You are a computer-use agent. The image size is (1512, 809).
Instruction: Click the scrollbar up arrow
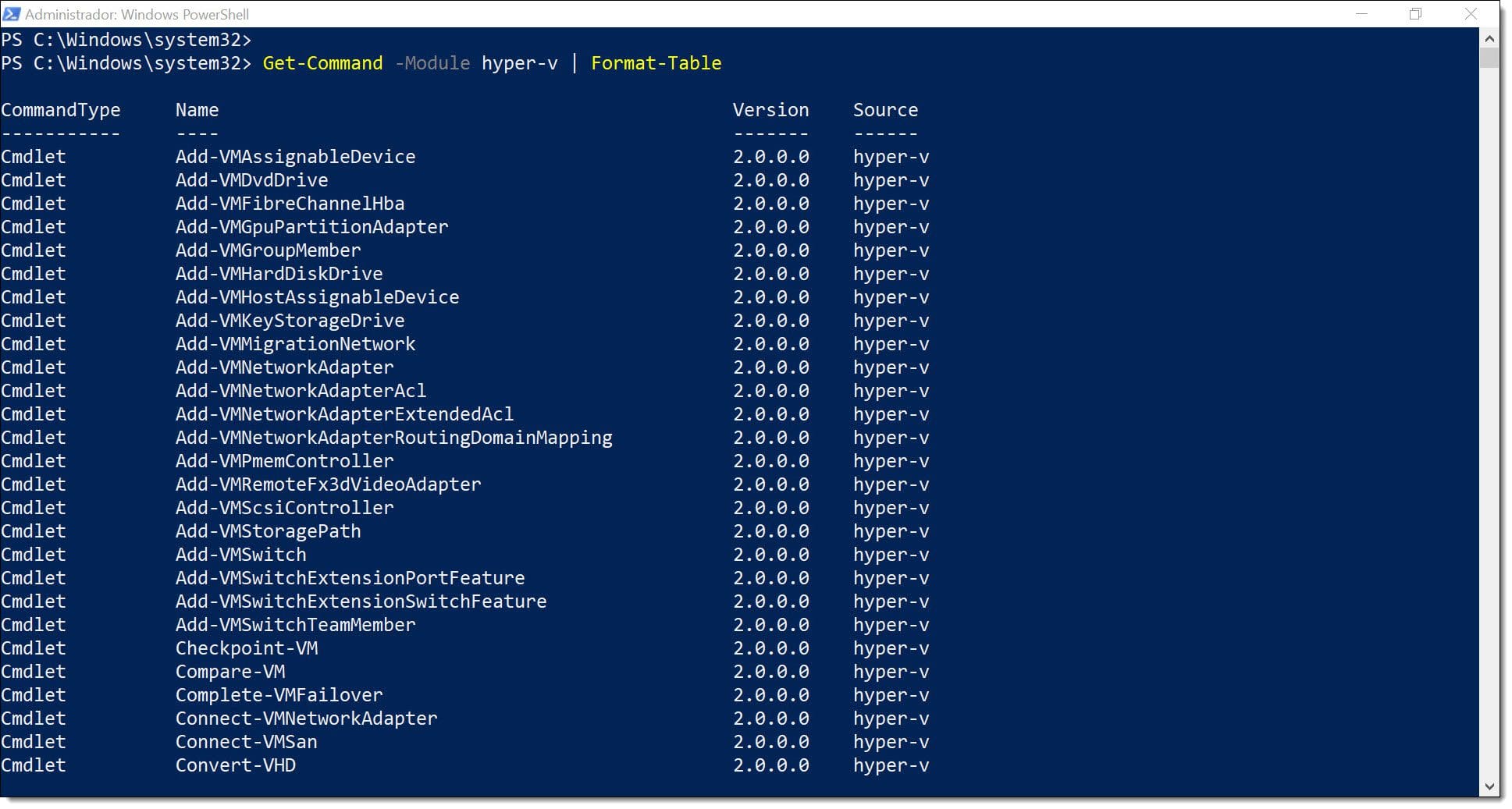click(1489, 38)
